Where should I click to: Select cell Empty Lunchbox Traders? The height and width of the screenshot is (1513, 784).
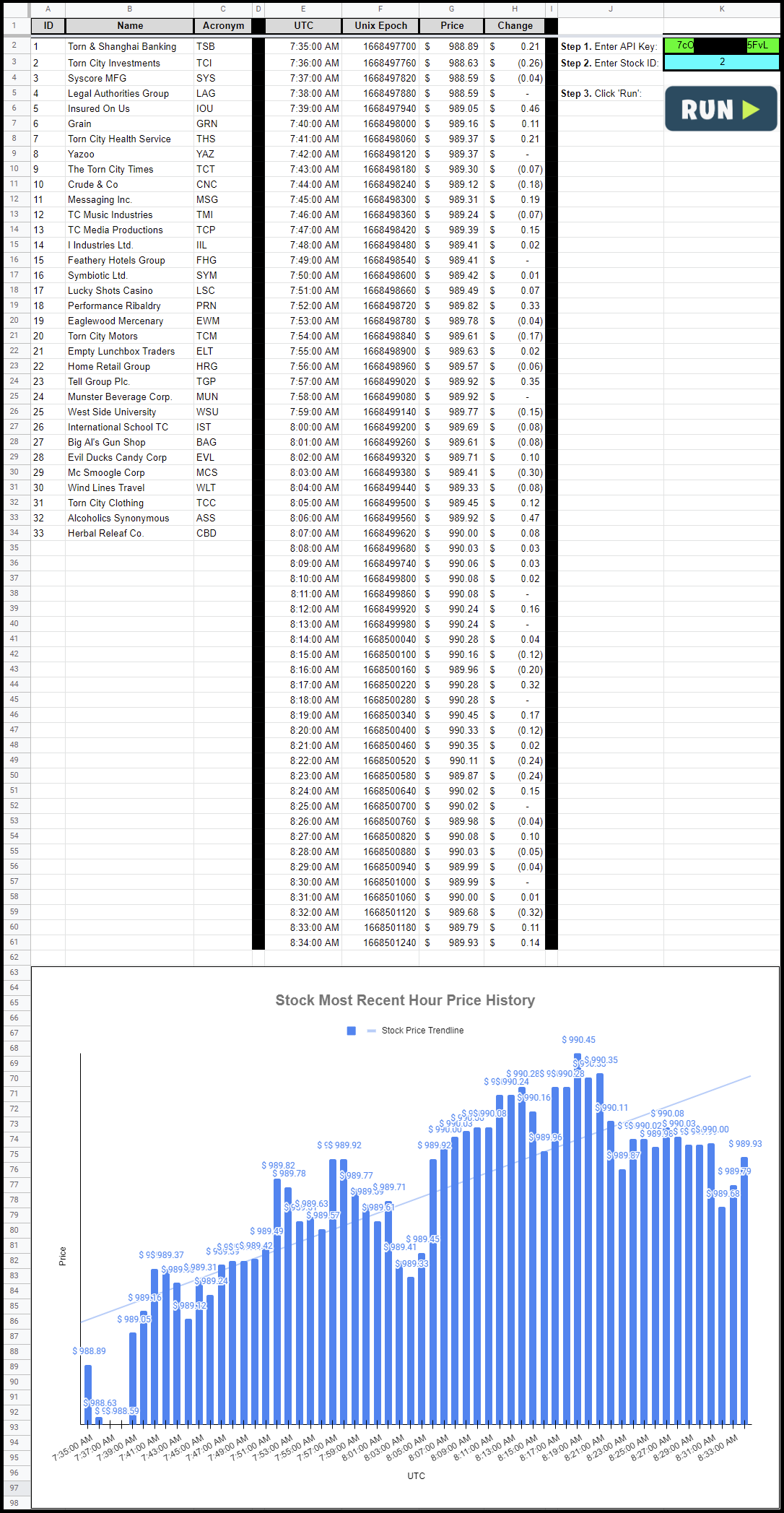pyautogui.click(x=130, y=351)
